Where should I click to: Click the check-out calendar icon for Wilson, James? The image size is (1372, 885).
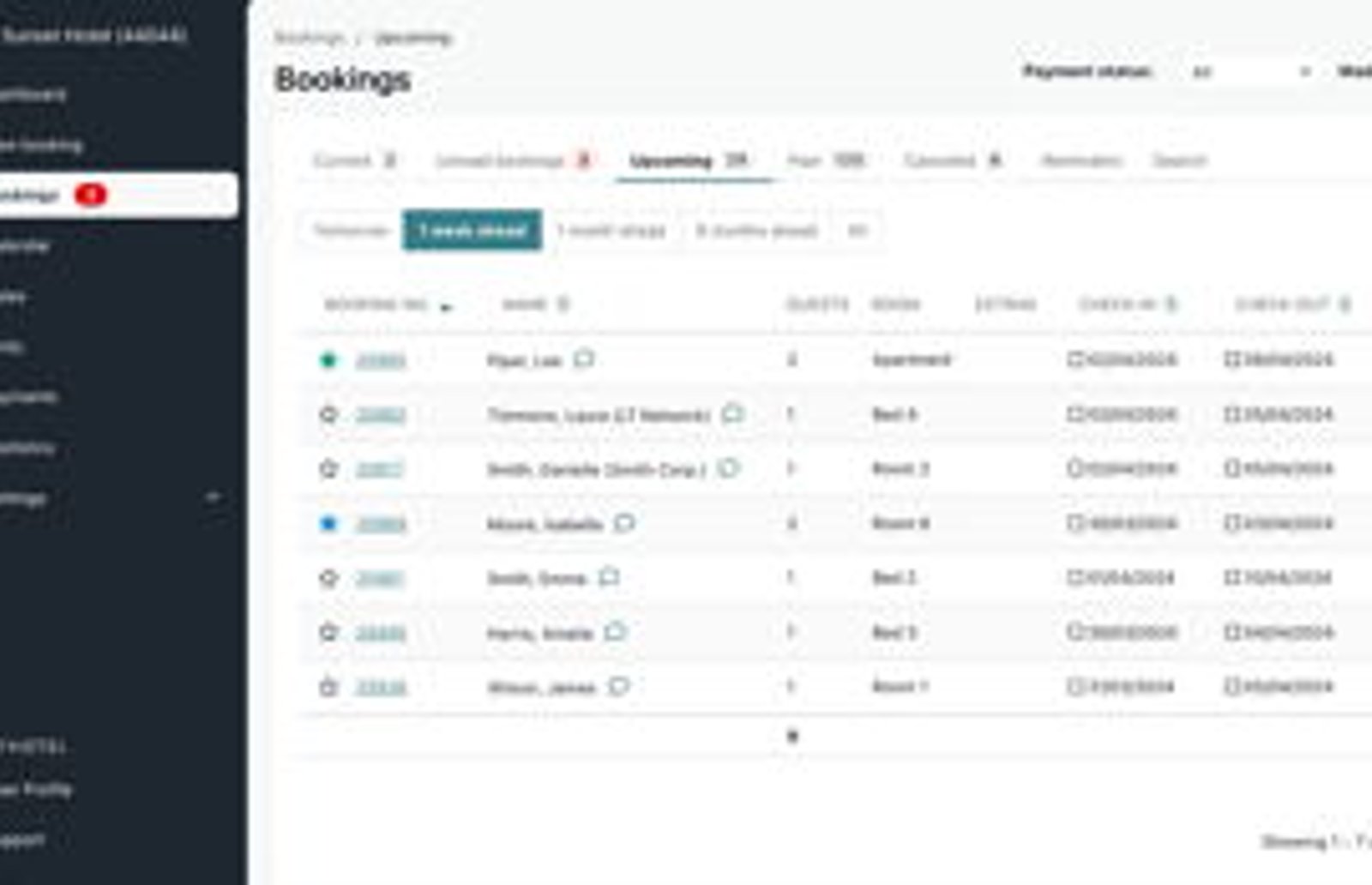tap(1232, 686)
